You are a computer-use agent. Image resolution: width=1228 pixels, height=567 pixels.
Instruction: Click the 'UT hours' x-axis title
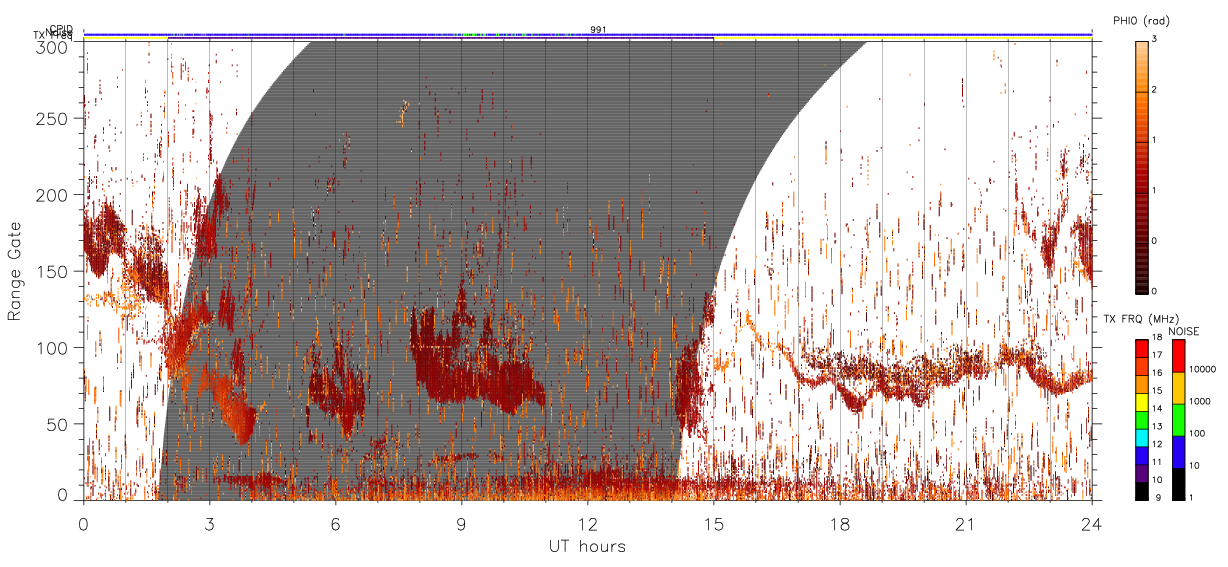click(x=587, y=546)
